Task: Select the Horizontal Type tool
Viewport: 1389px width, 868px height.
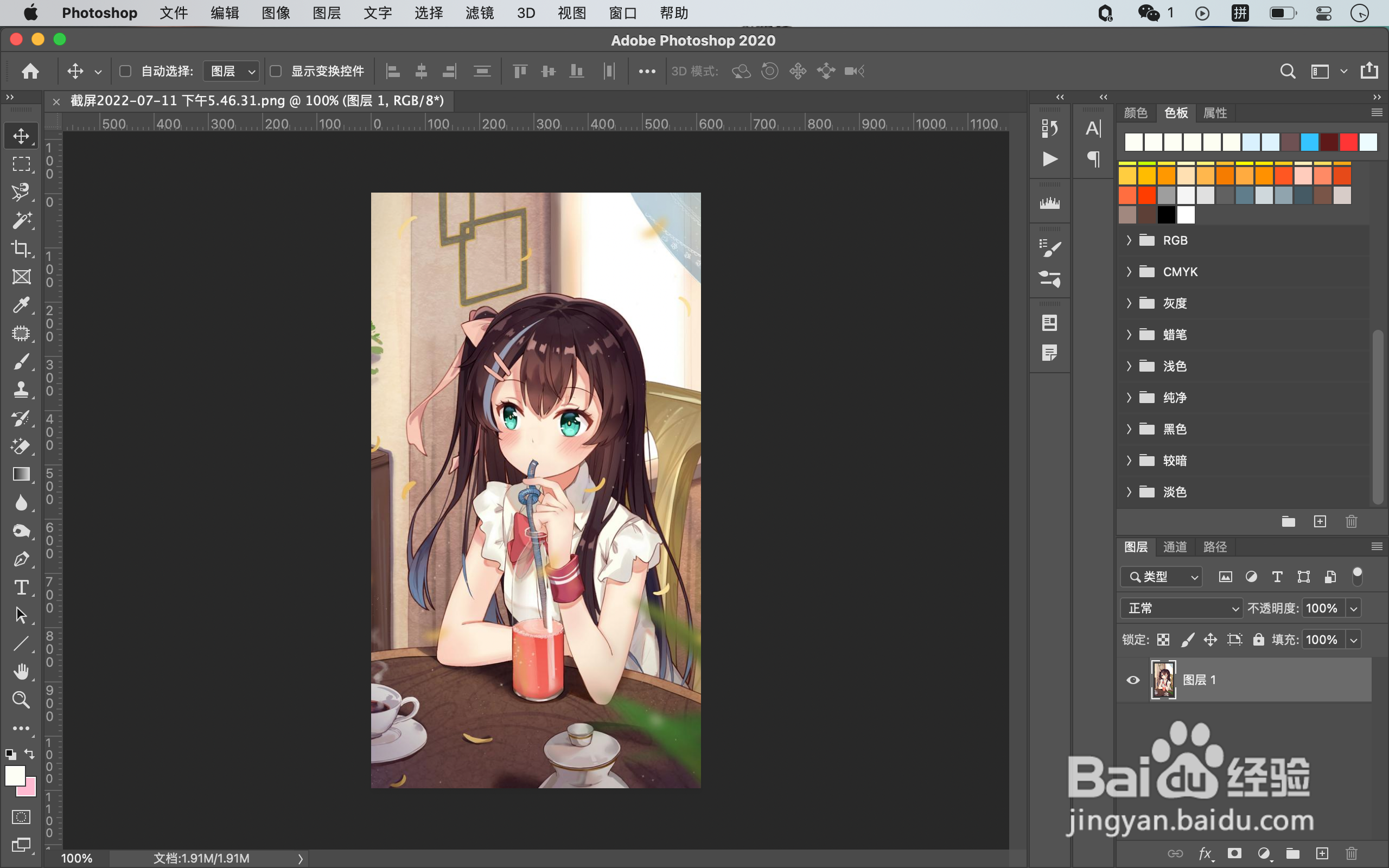Action: point(22,588)
